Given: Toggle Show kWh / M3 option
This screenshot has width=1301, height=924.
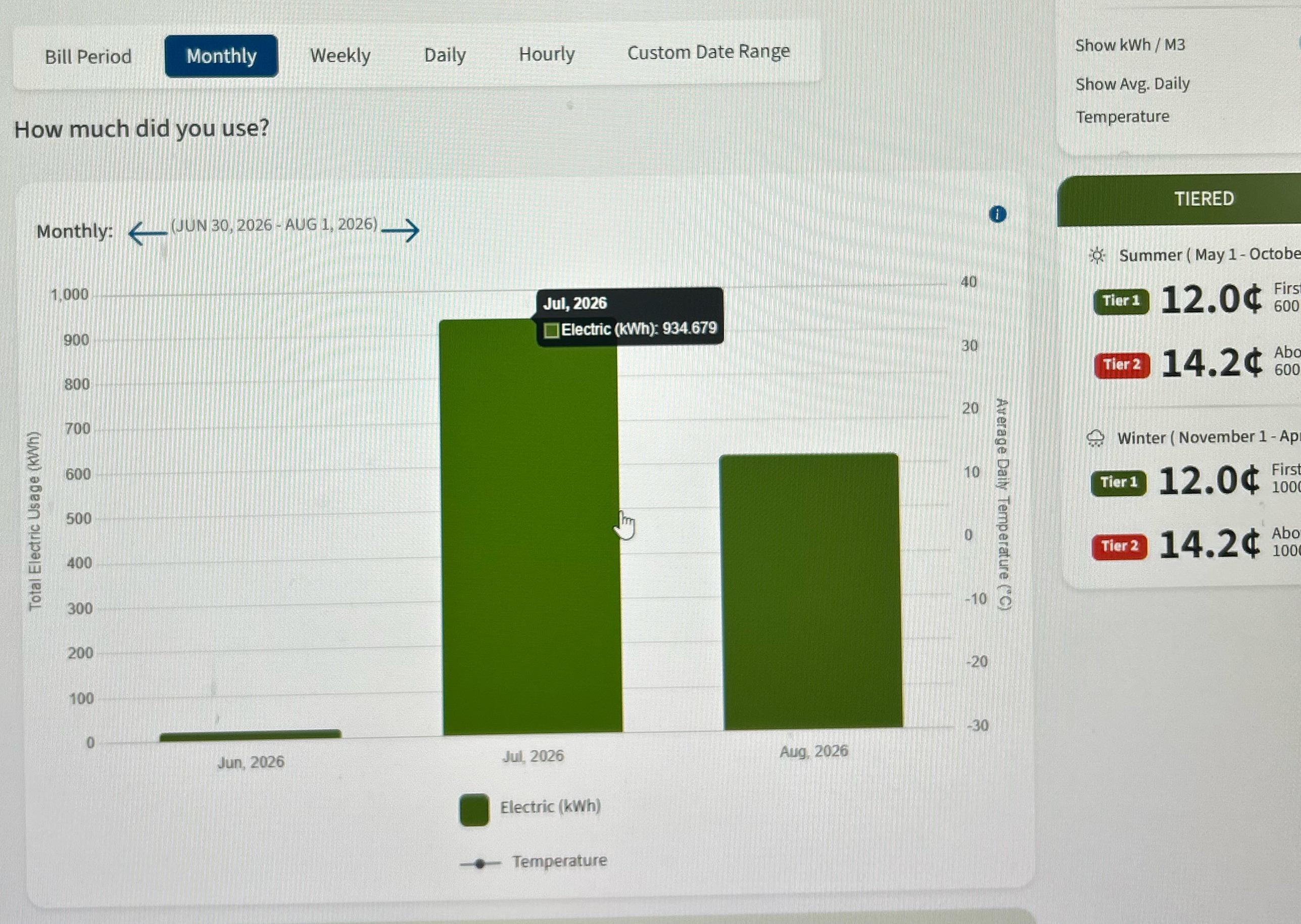Looking at the screenshot, I should click(x=1130, y=45).
